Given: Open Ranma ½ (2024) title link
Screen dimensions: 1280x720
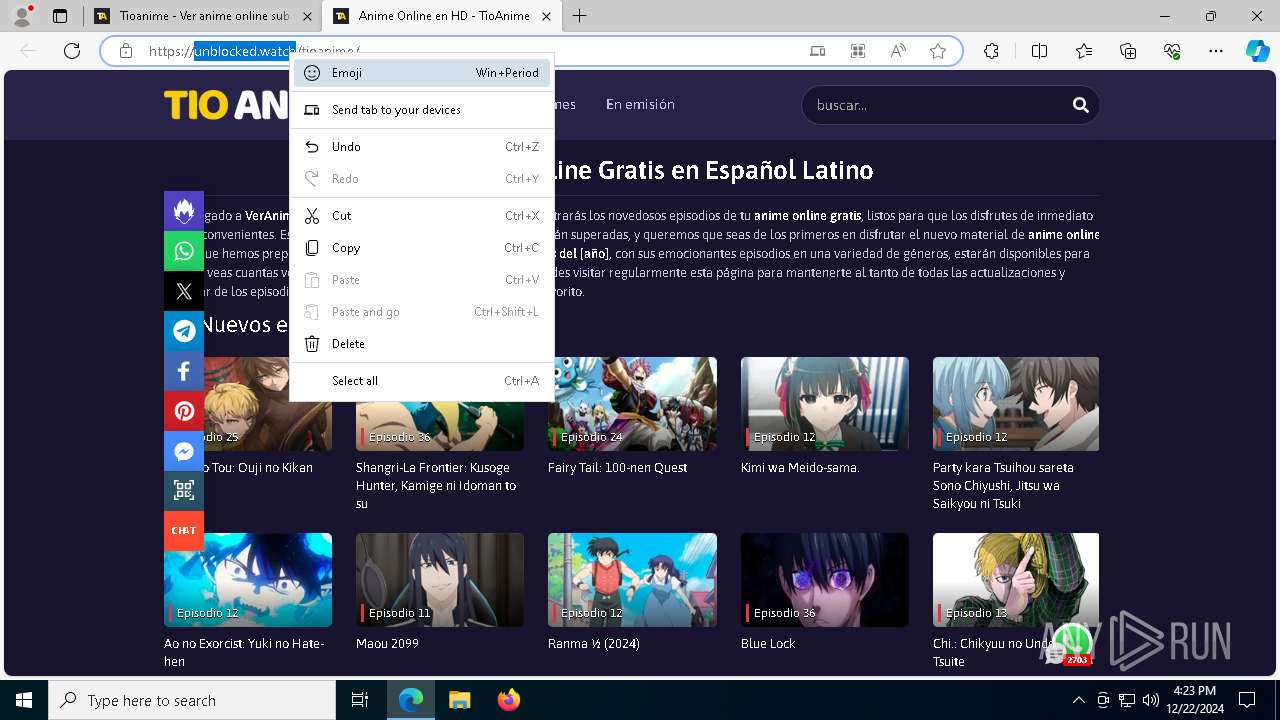Looking at the screenshot, I should pos(593,644).
